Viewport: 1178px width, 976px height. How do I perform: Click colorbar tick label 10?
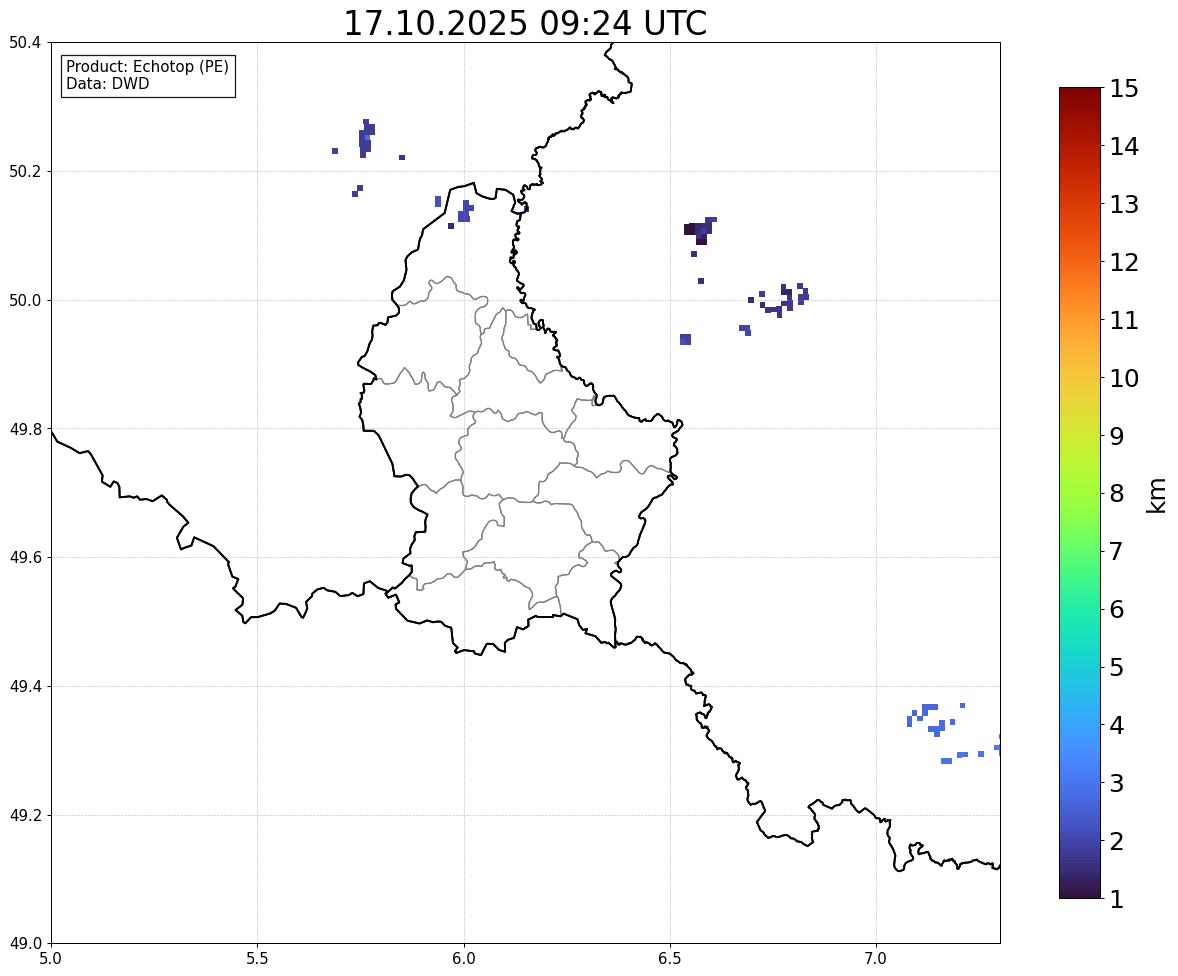pyautogui.click(x=1124, y=378)
